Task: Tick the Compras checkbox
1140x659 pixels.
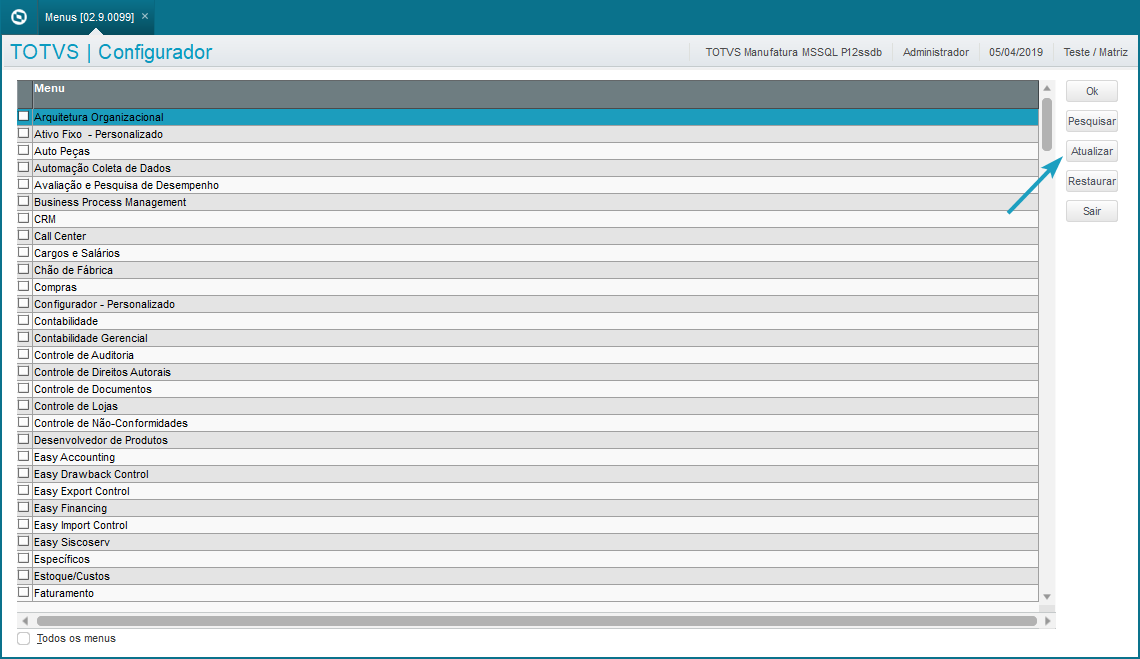Action: (24, 287)
